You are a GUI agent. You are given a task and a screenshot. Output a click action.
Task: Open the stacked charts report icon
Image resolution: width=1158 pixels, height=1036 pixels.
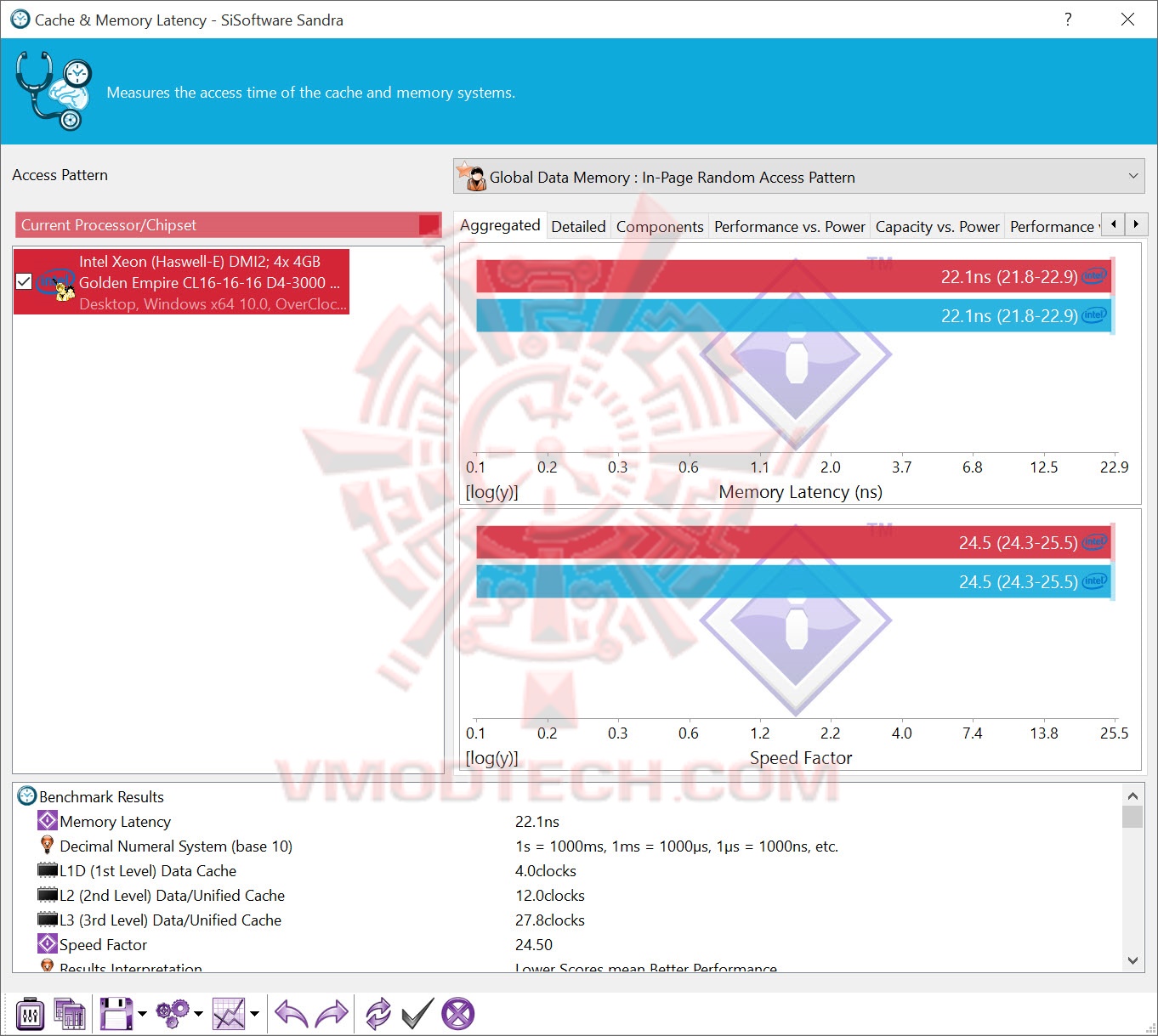tap(70, 1014)
